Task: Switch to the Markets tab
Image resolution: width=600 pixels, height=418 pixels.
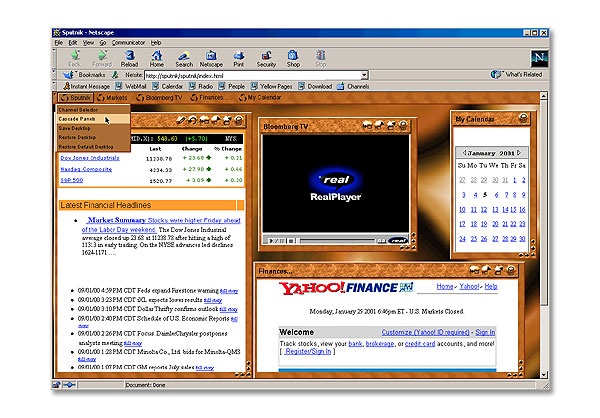Action: pos(112,98)
